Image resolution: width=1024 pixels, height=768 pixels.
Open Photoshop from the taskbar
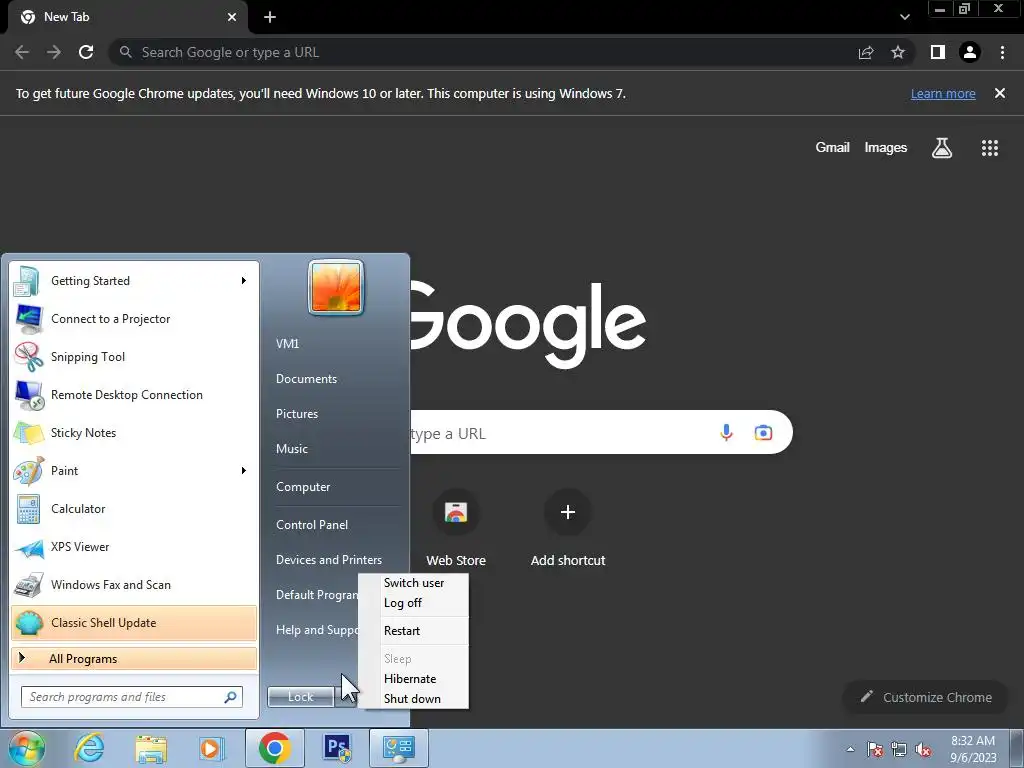[x=337, y=748]
